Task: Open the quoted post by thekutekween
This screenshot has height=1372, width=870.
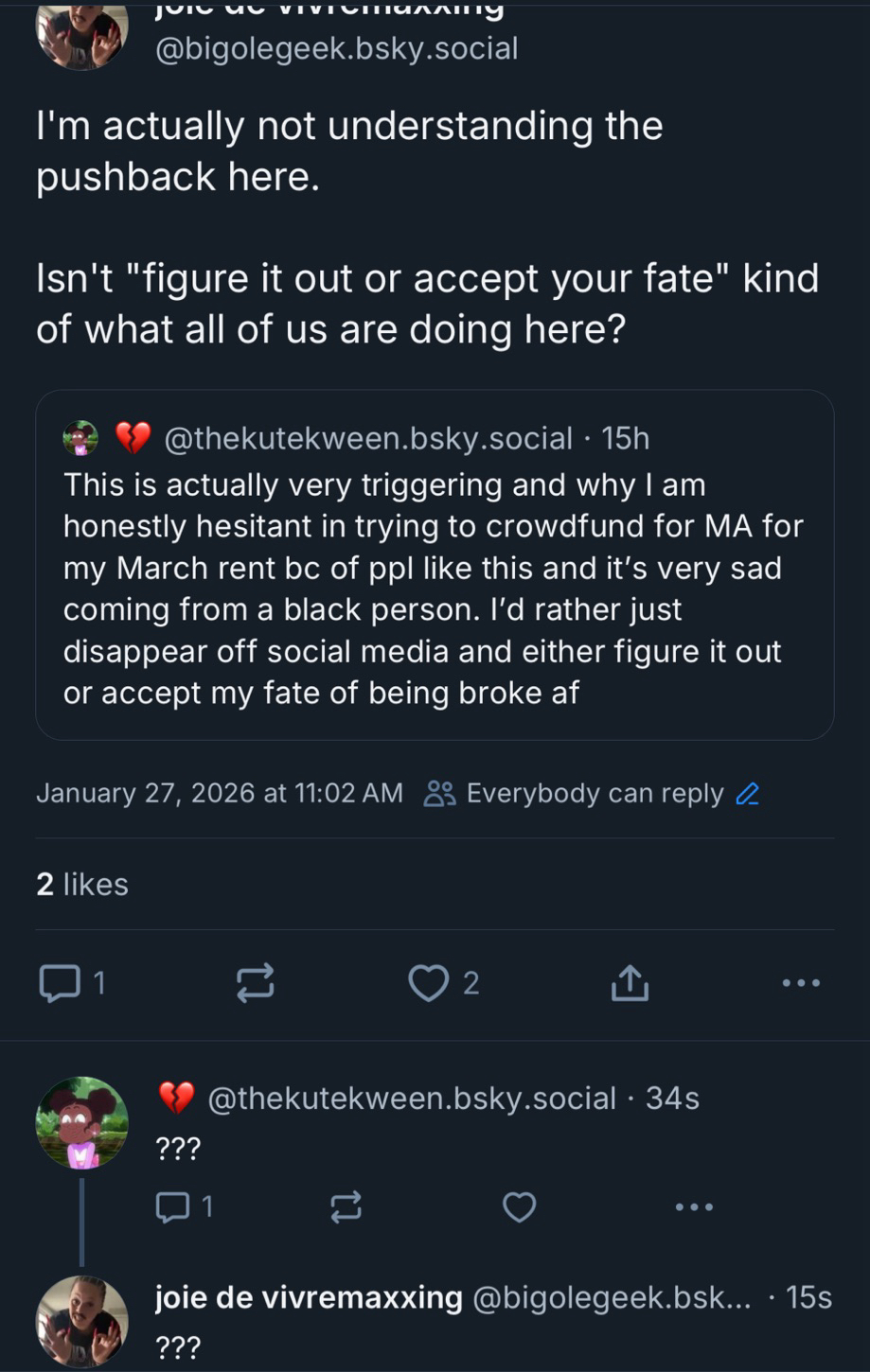Action: pyautogui.click(x=435, y=587)
